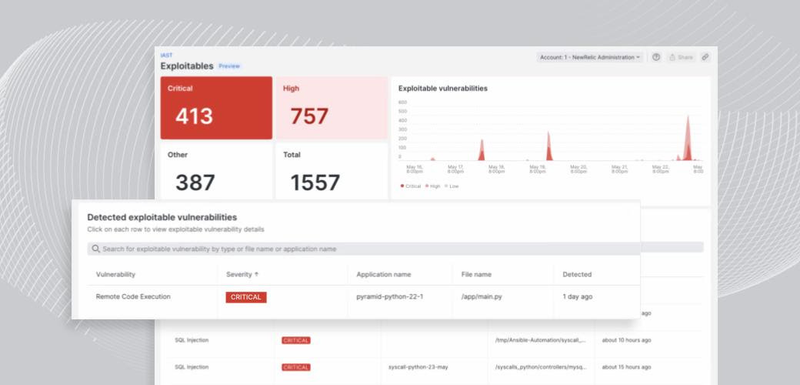The image size is (800, 385).
Task: Click the search magnifier icon
Action: [96, 249]
